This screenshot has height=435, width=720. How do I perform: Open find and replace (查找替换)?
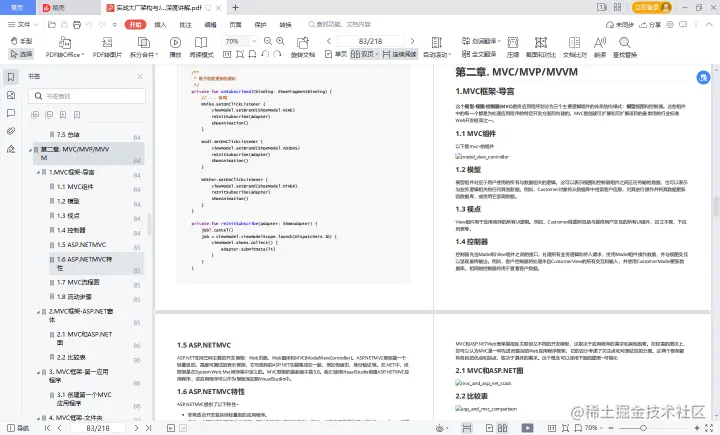(624, 47)
